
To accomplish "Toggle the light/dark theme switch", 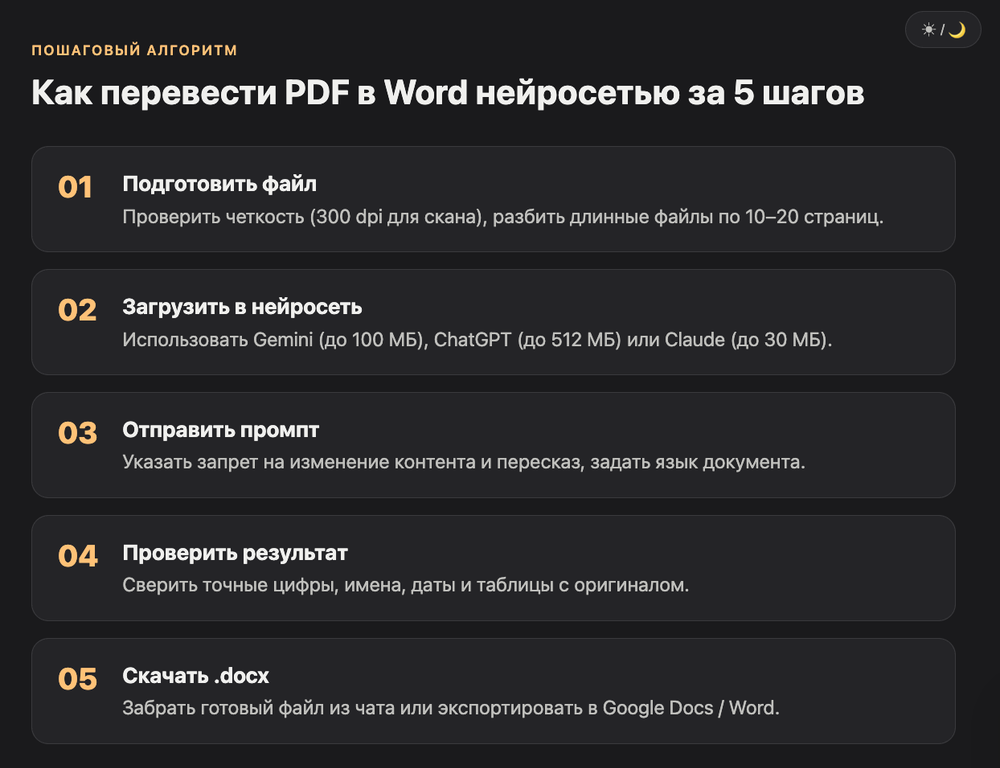I will 943,29.
